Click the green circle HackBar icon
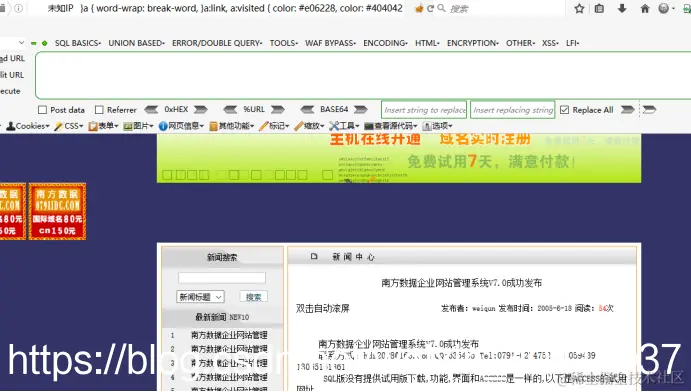691x392 pixels. click(45, 43)
